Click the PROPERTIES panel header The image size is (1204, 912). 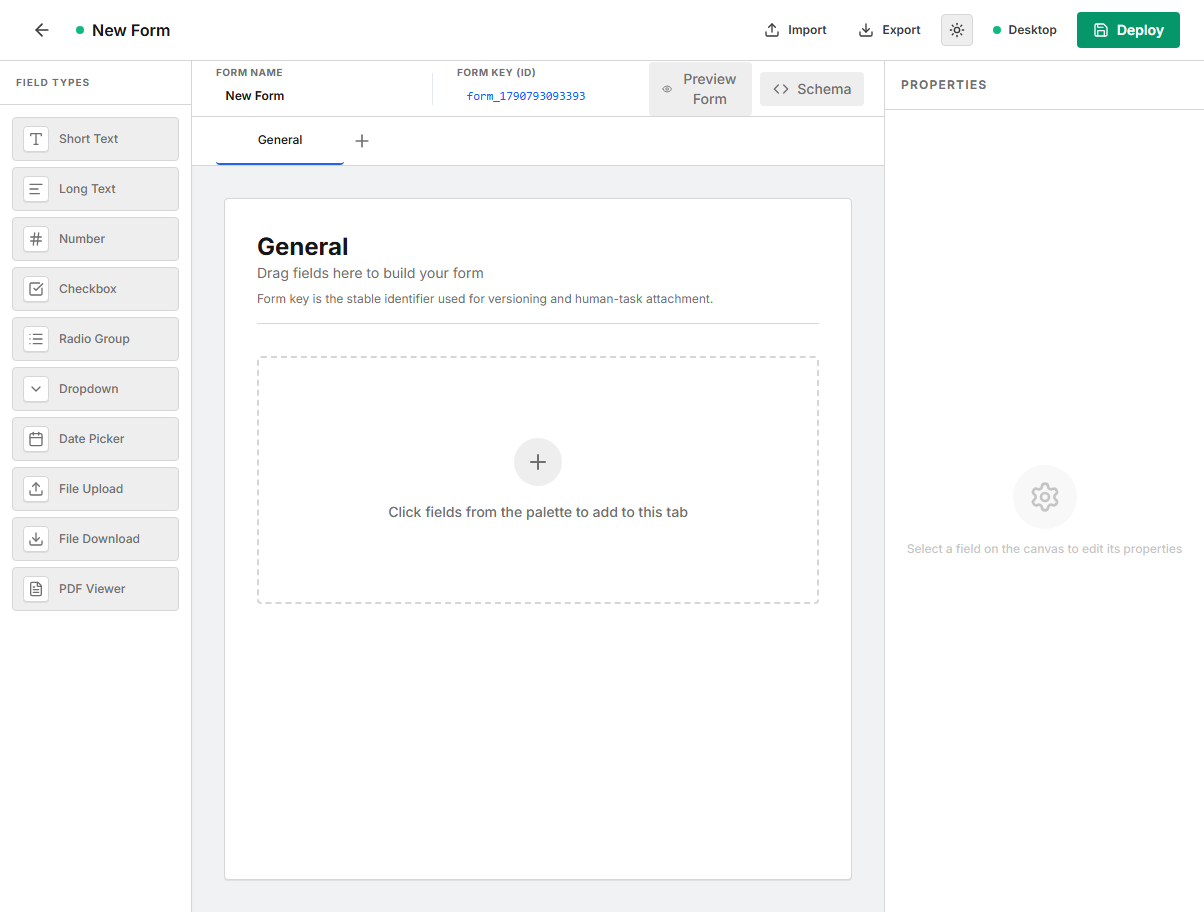tap(944, 85)
